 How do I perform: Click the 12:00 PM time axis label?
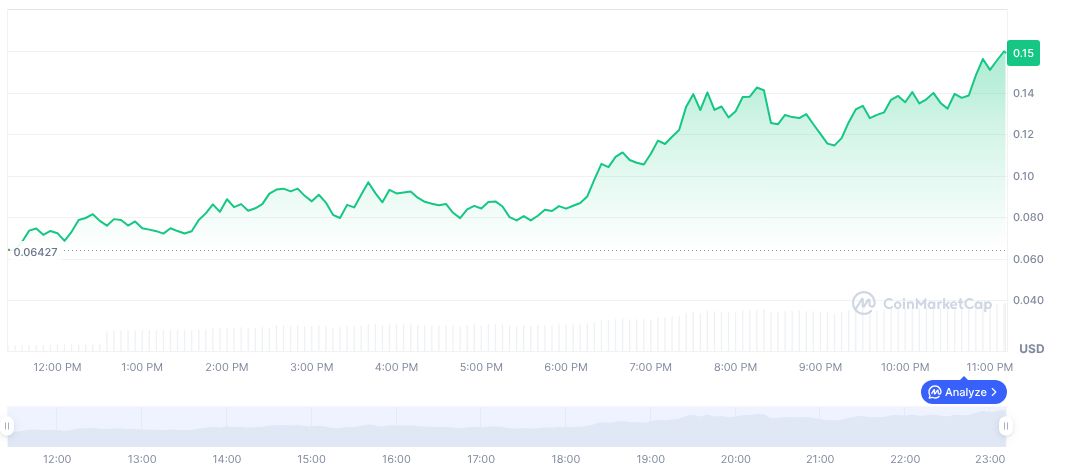(x=57, y=367)
